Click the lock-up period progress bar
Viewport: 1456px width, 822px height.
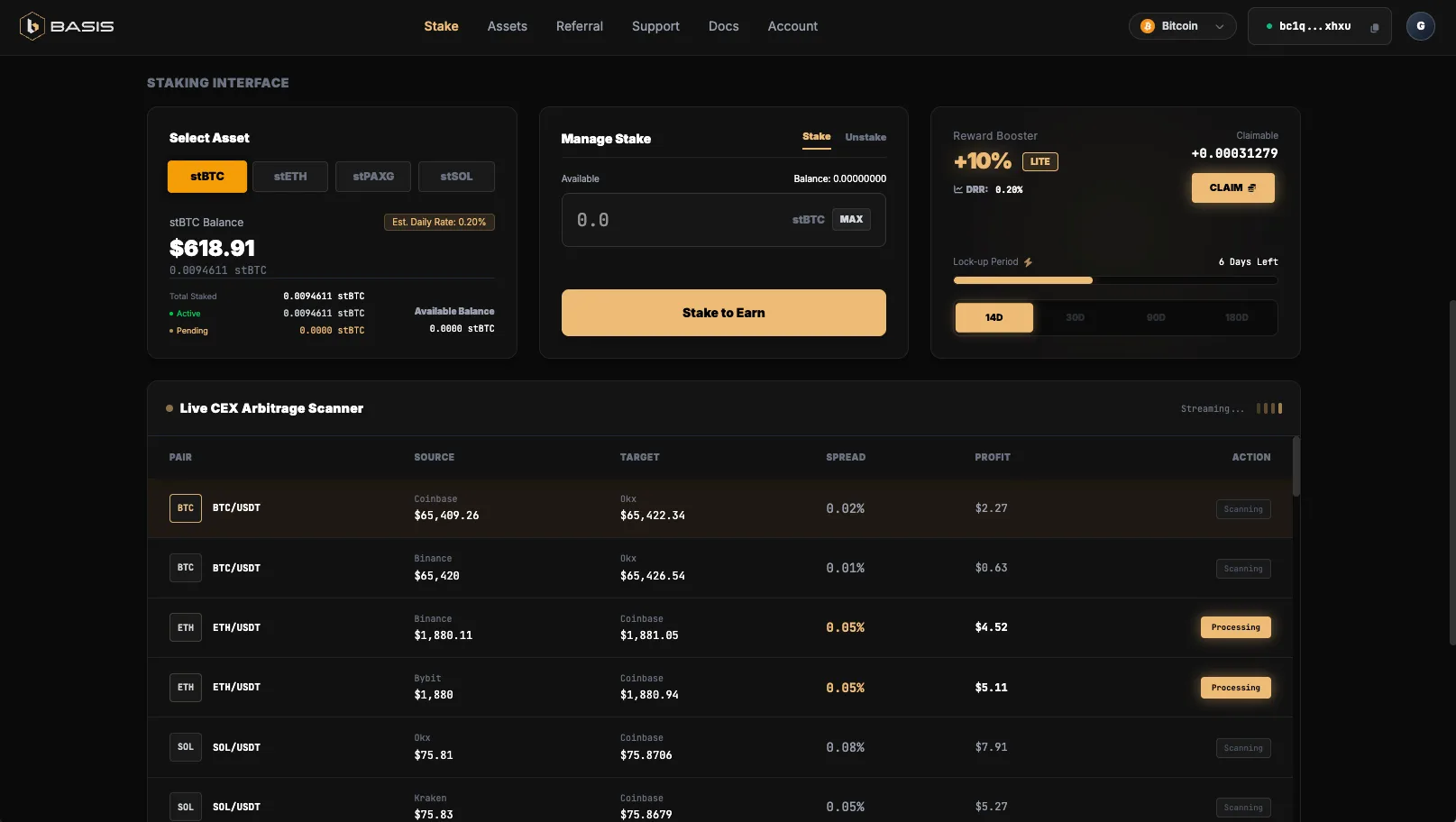1115,280
